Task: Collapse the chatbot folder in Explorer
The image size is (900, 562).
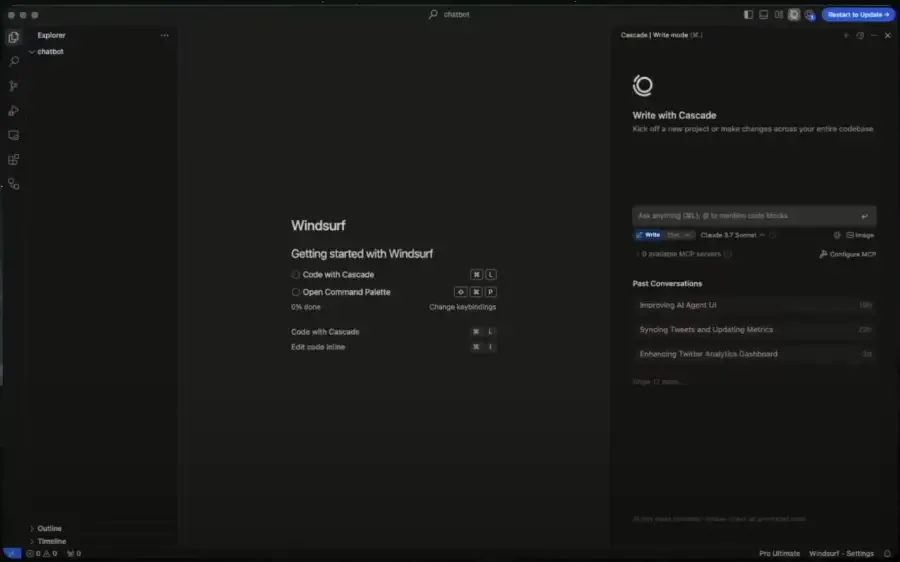Action: tap(33, 52)
